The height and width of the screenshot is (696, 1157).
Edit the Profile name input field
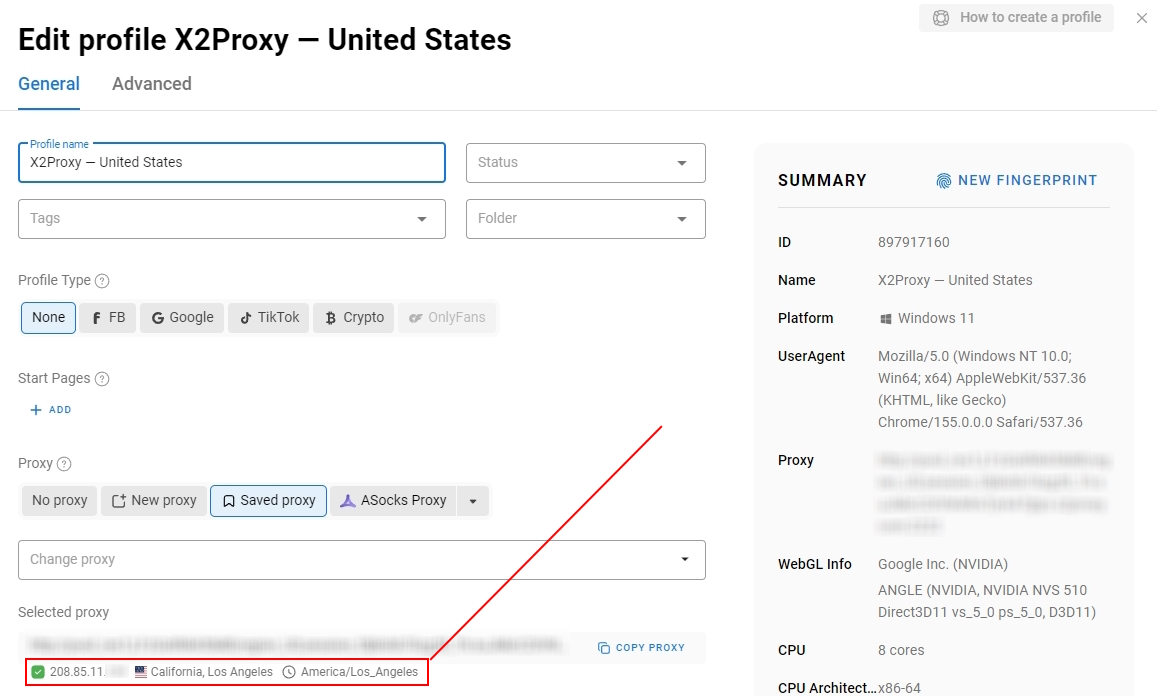click(232, 162)
